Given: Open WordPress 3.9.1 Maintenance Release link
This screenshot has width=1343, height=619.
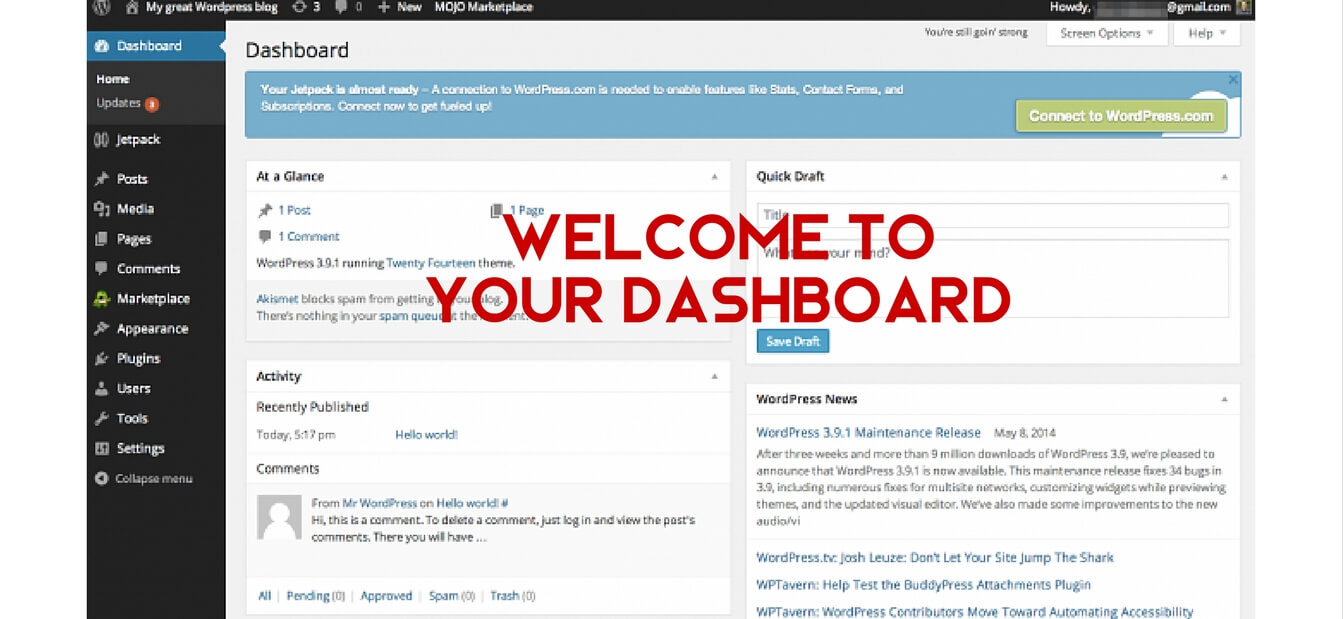Looking at the screenshot, I should pyautogui.click(x=868, y=433).
